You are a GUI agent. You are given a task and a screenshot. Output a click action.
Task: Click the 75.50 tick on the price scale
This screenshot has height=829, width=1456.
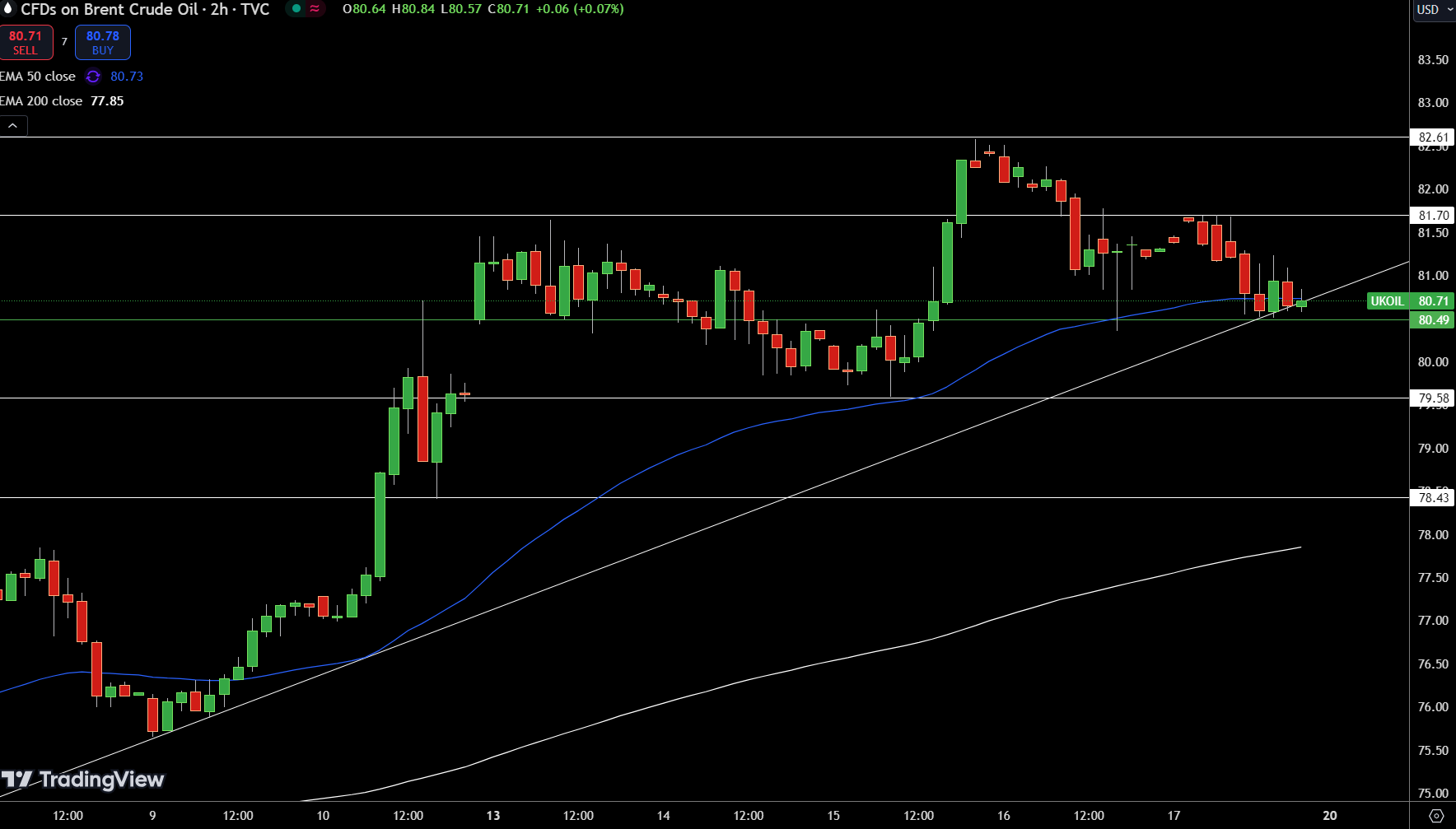pos(1433,751)
